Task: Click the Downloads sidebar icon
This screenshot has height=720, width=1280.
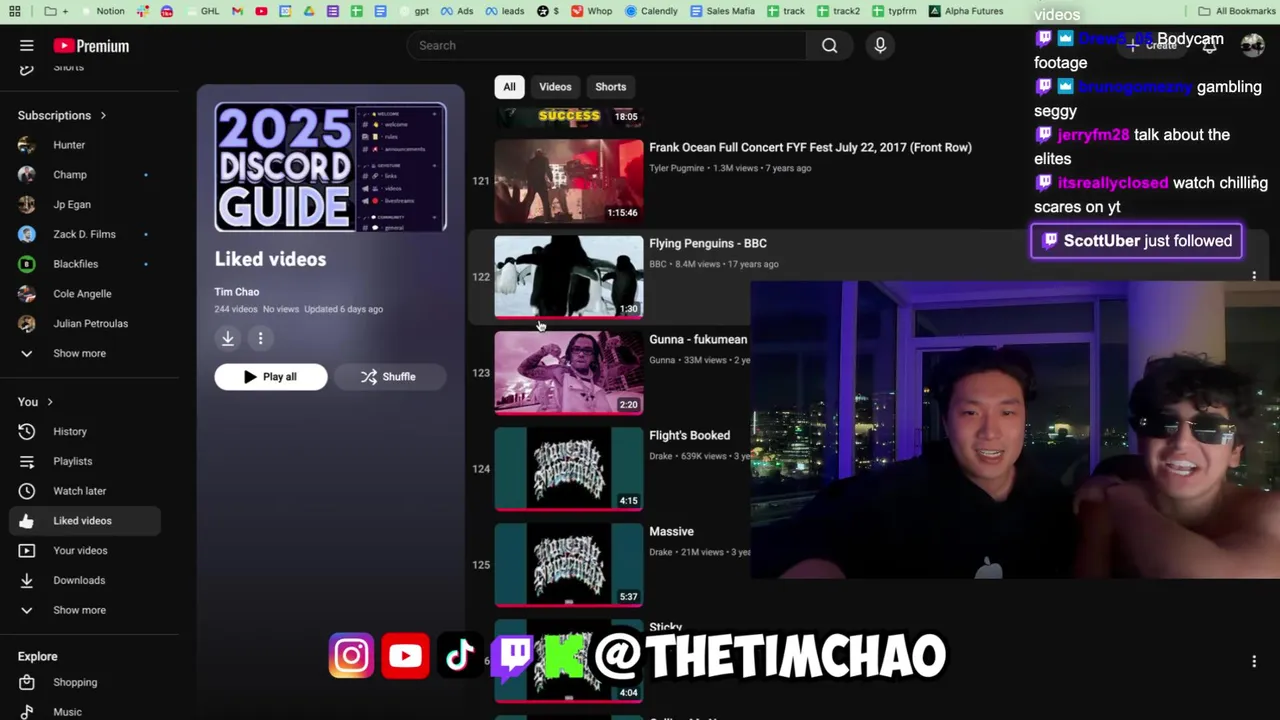Action: [27, 580]
